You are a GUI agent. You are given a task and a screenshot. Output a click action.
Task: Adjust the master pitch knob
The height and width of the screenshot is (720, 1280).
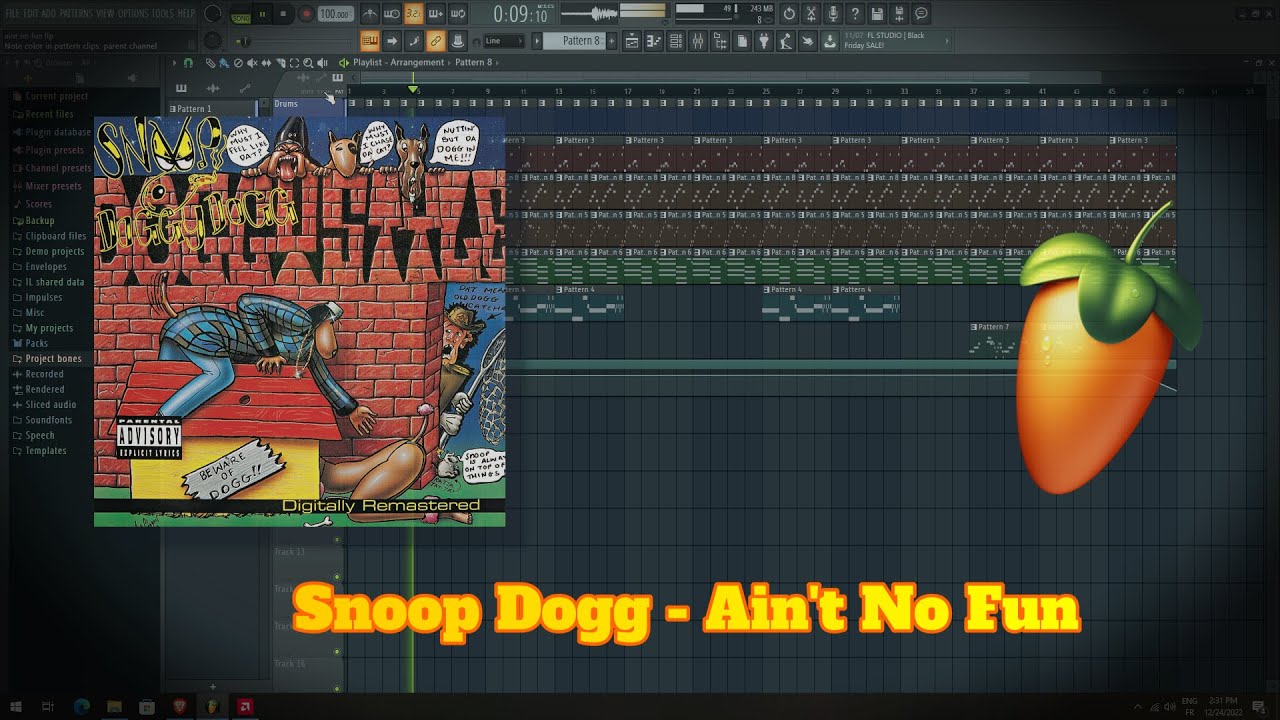[212, 41]
